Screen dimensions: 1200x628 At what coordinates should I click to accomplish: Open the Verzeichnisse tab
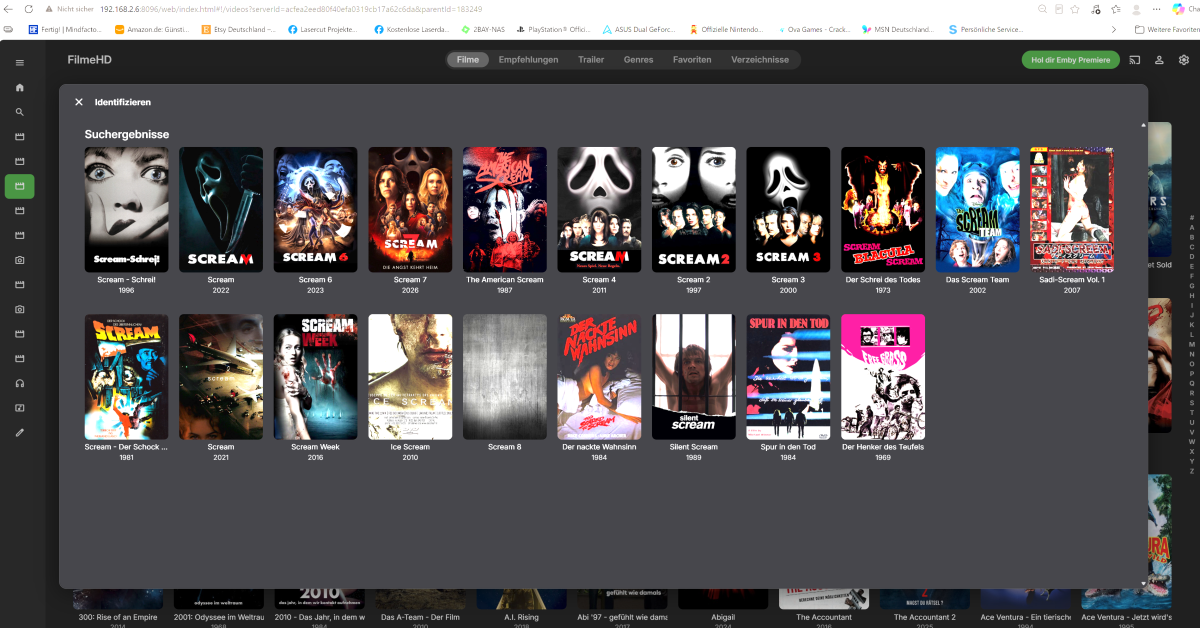[760, 60]
